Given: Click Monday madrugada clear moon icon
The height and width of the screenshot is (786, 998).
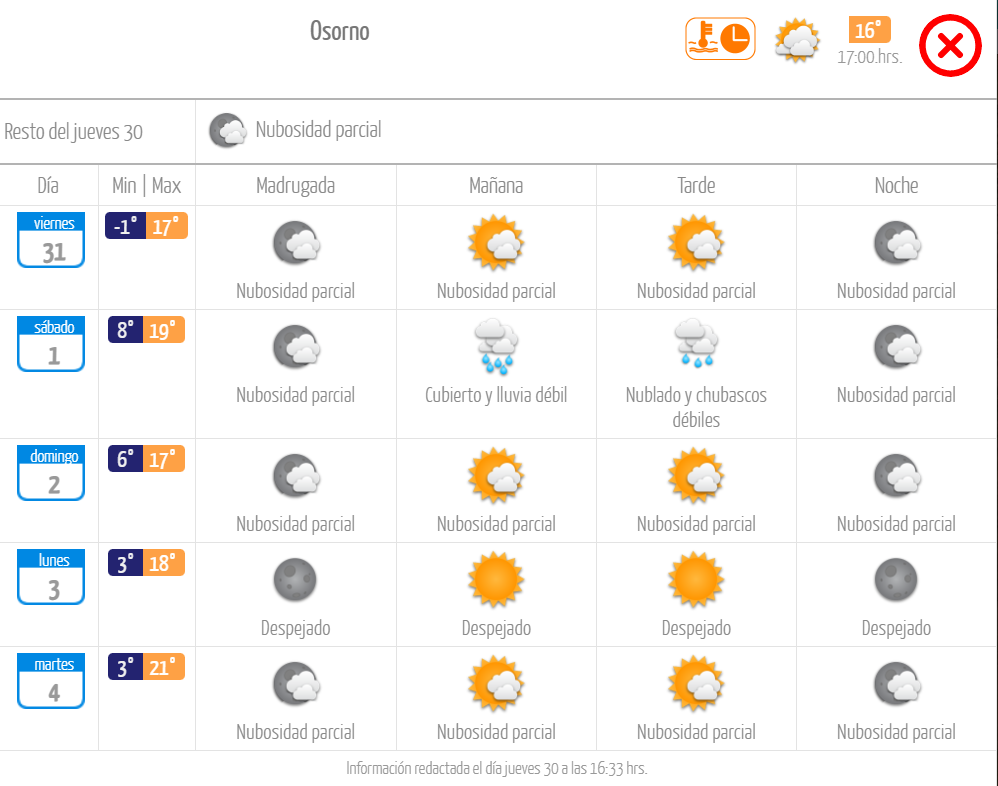Looking at the screenshot, I should point(295,578).
